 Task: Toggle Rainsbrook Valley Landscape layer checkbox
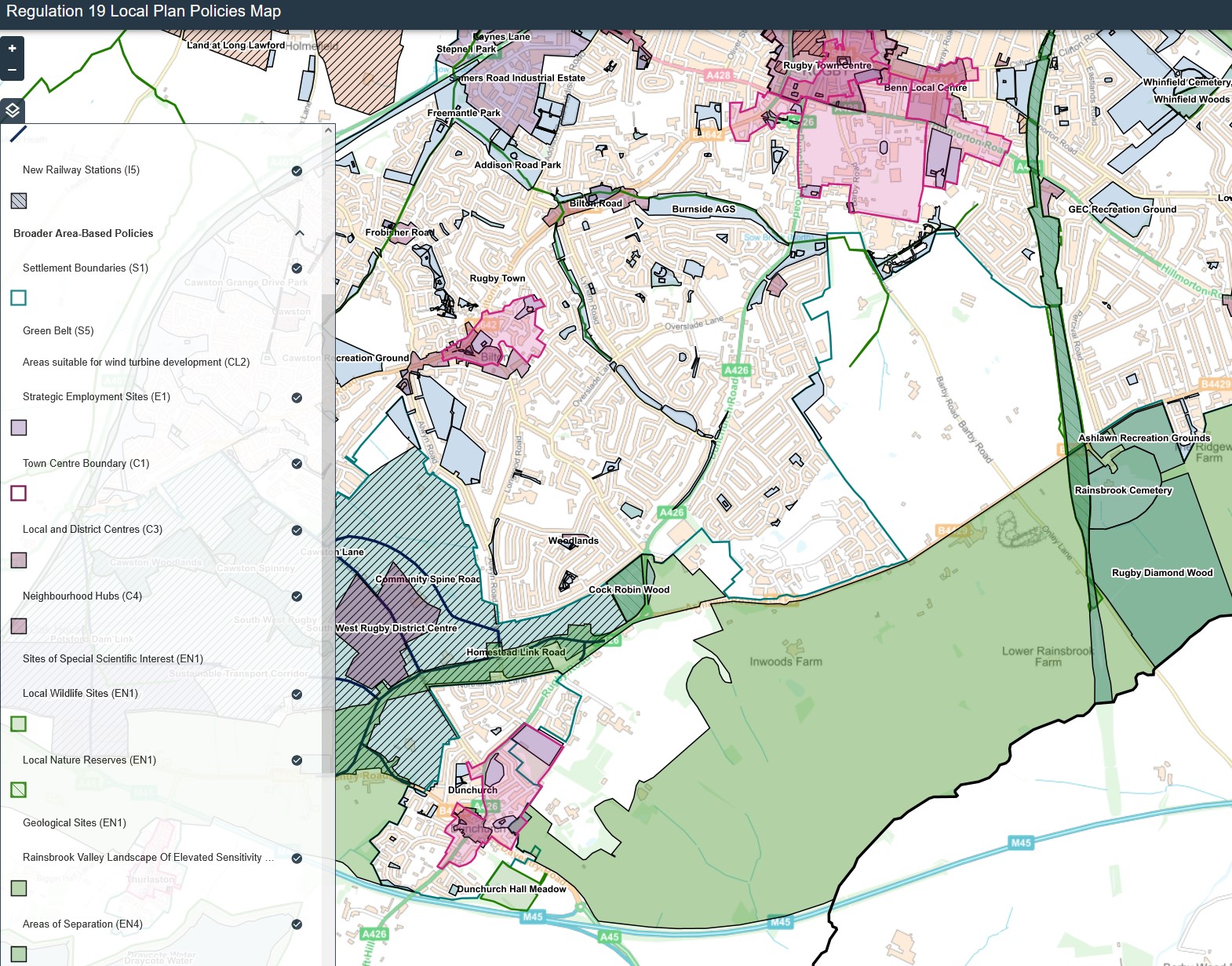point(297,858)
